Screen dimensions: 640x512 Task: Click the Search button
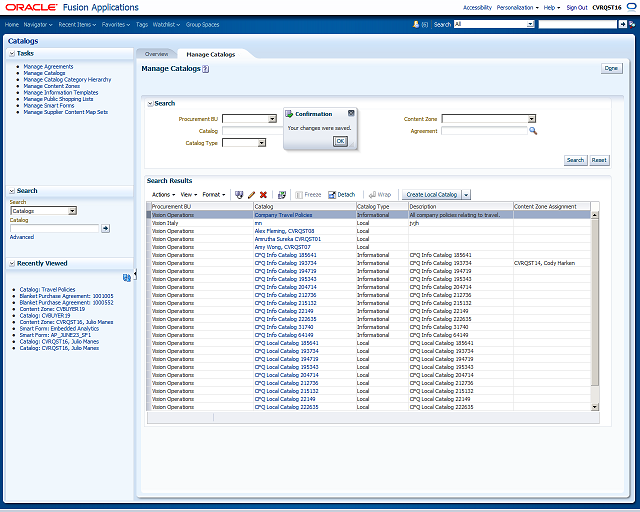pyautogui.click(x=575, y=160)
